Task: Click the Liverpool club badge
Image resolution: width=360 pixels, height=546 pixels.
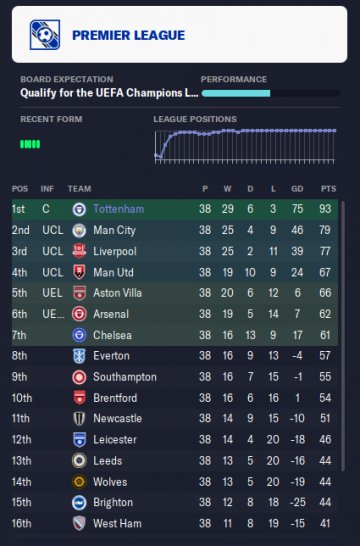Action: point(79,251)
